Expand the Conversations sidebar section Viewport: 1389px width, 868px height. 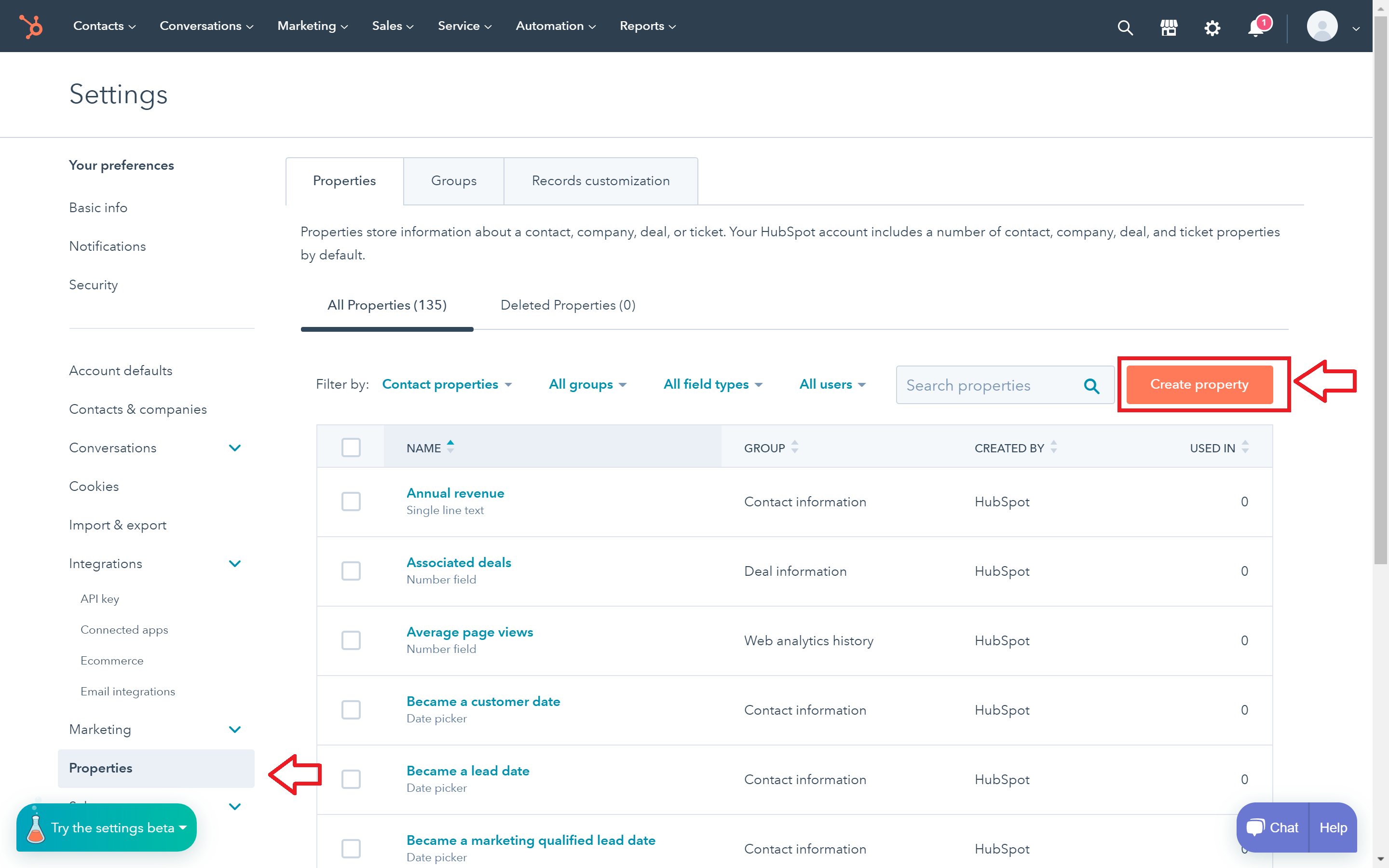(235, 448)
